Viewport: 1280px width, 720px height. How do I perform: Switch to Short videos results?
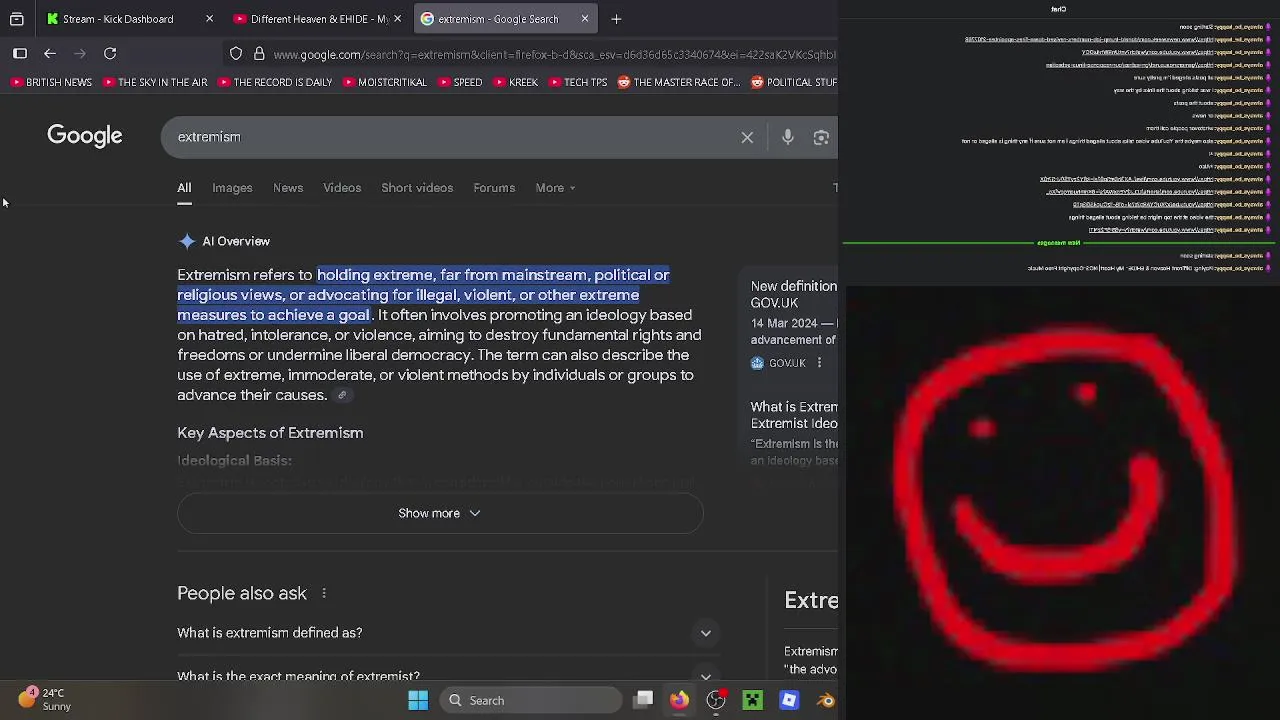click(x=417, y=188)
